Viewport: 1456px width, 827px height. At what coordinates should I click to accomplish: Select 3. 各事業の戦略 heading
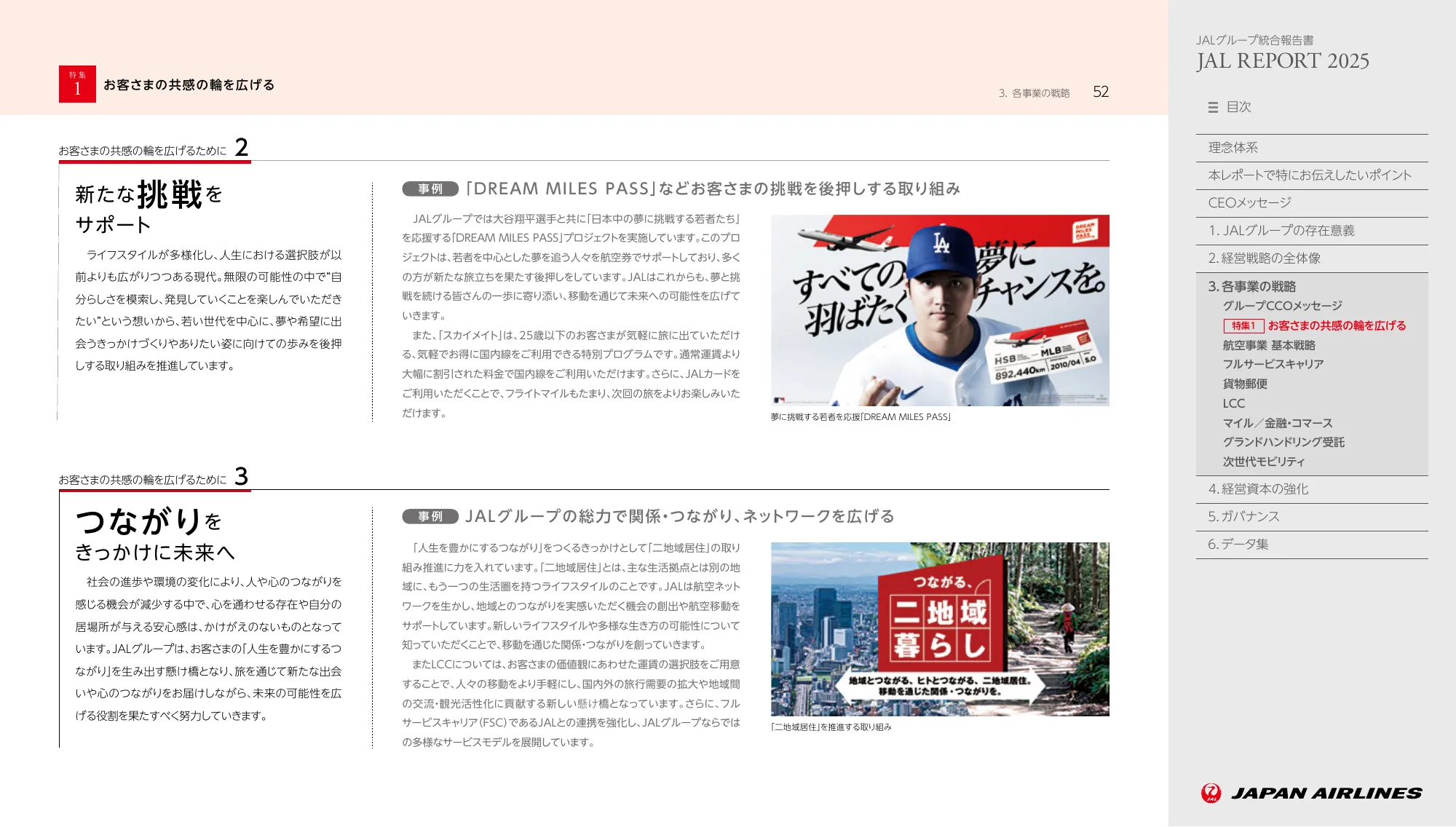click(1252, 287)
